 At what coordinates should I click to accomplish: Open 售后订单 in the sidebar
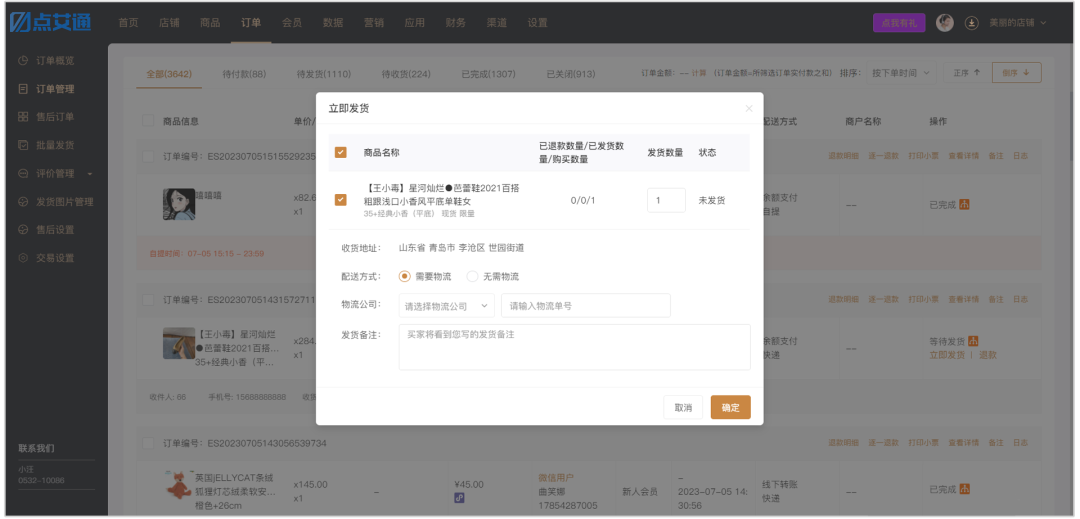click(x=55, y=117)
